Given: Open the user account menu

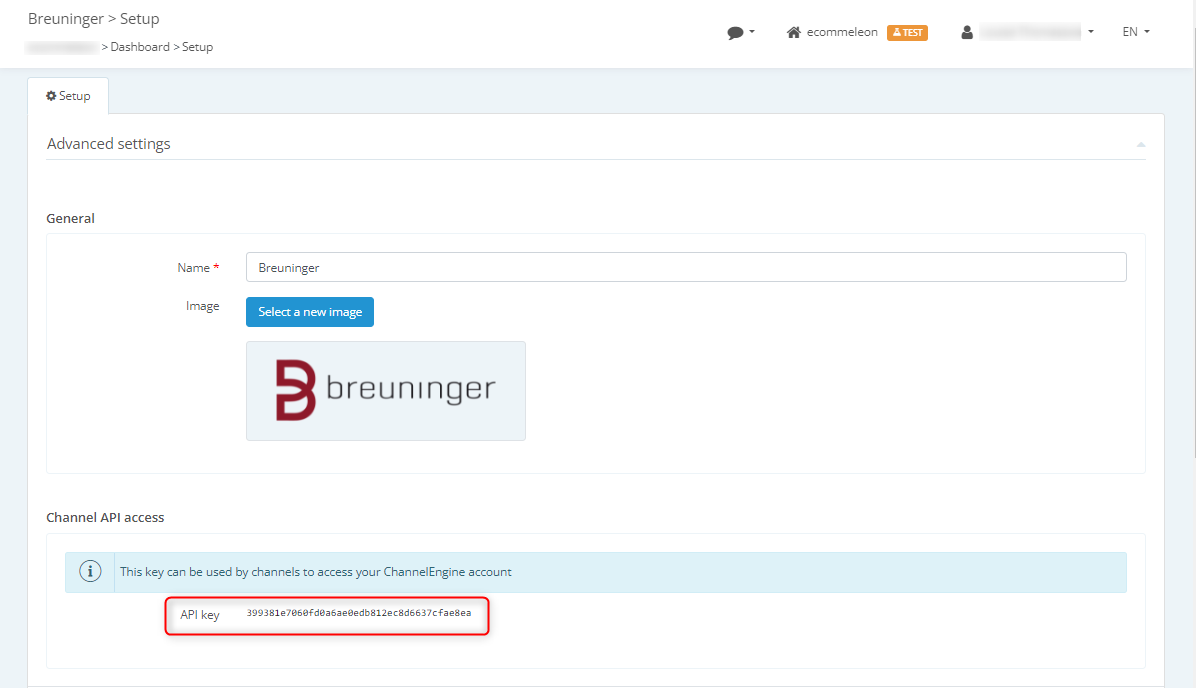Looking at the screenshot, I should point(1027,32).
